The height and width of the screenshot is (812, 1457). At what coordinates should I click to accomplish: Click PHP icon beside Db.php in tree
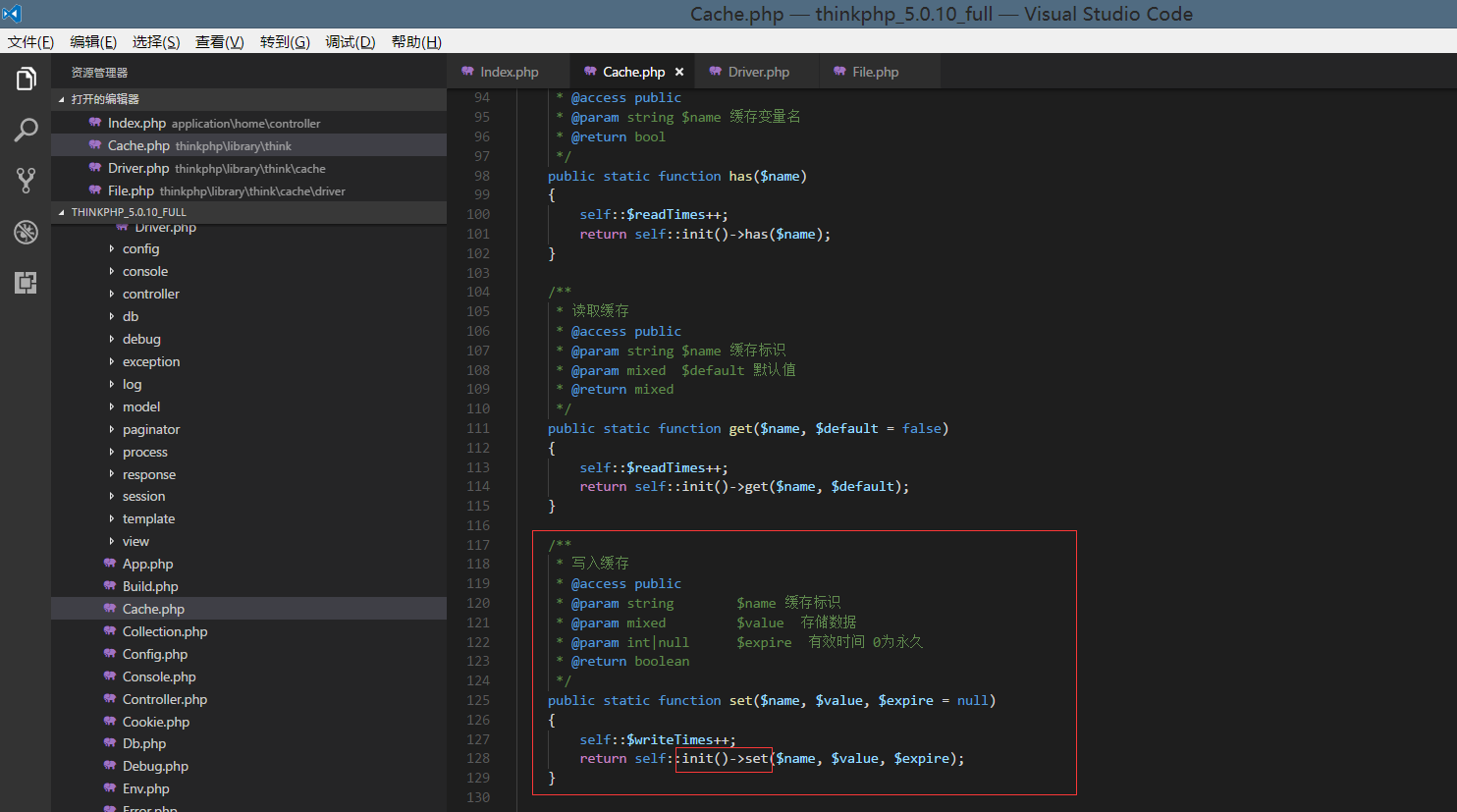tap(110, 743)
